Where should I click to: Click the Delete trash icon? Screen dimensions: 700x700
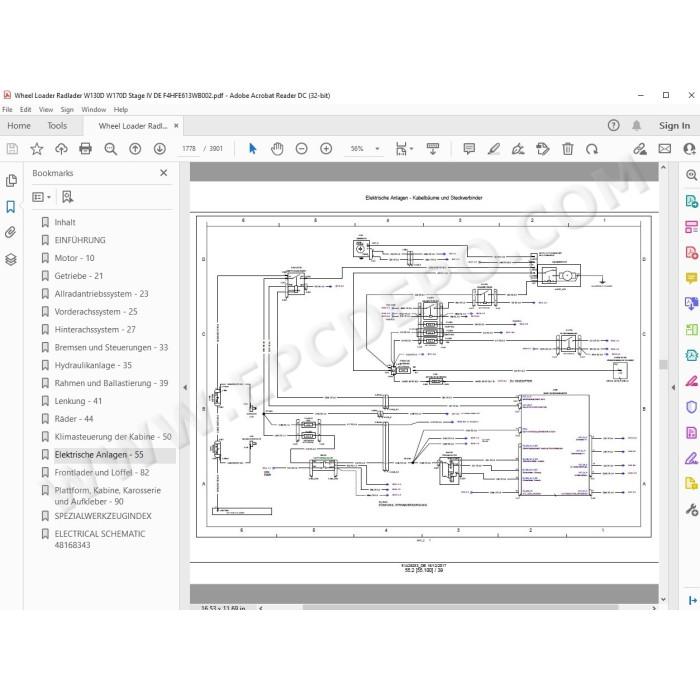click(567, 149)
